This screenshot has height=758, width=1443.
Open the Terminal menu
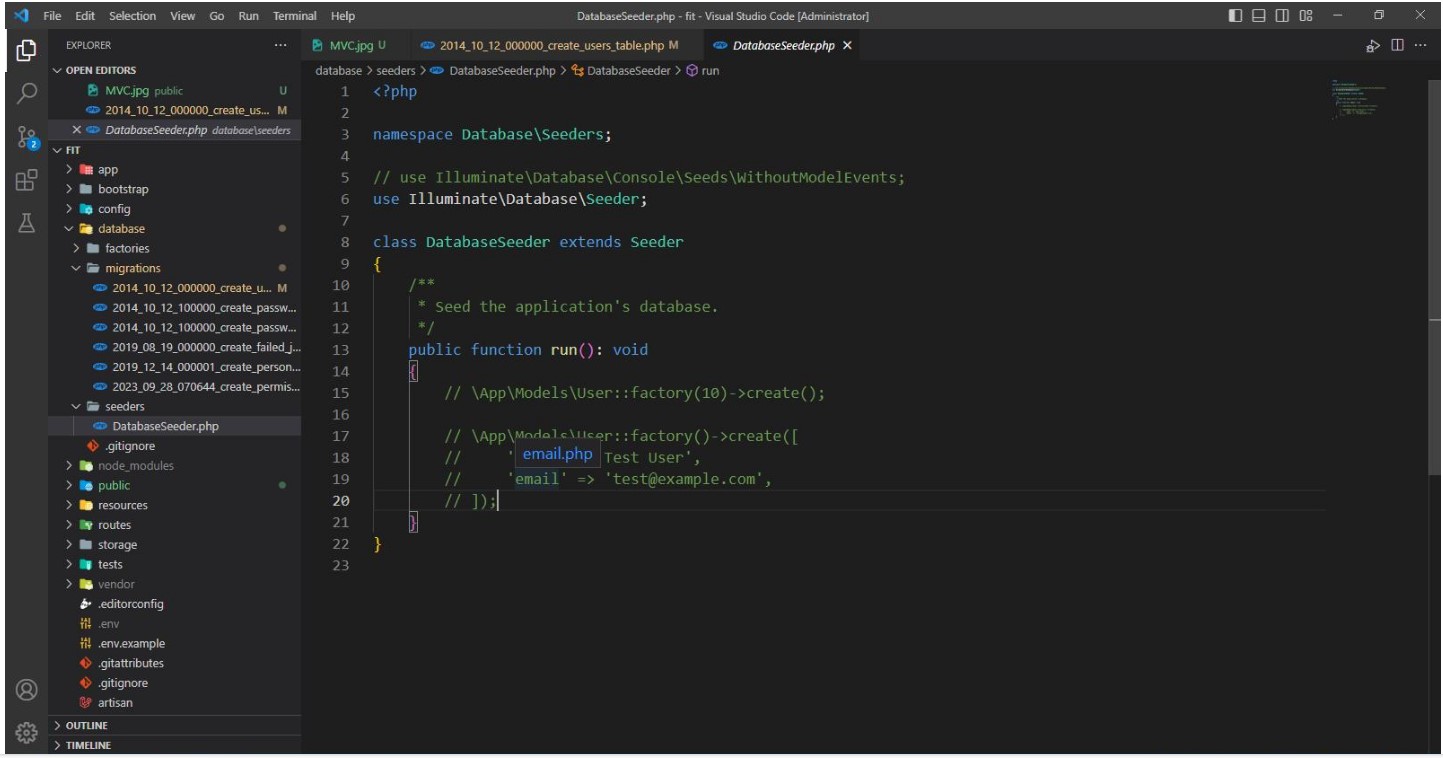click(294, 16)
